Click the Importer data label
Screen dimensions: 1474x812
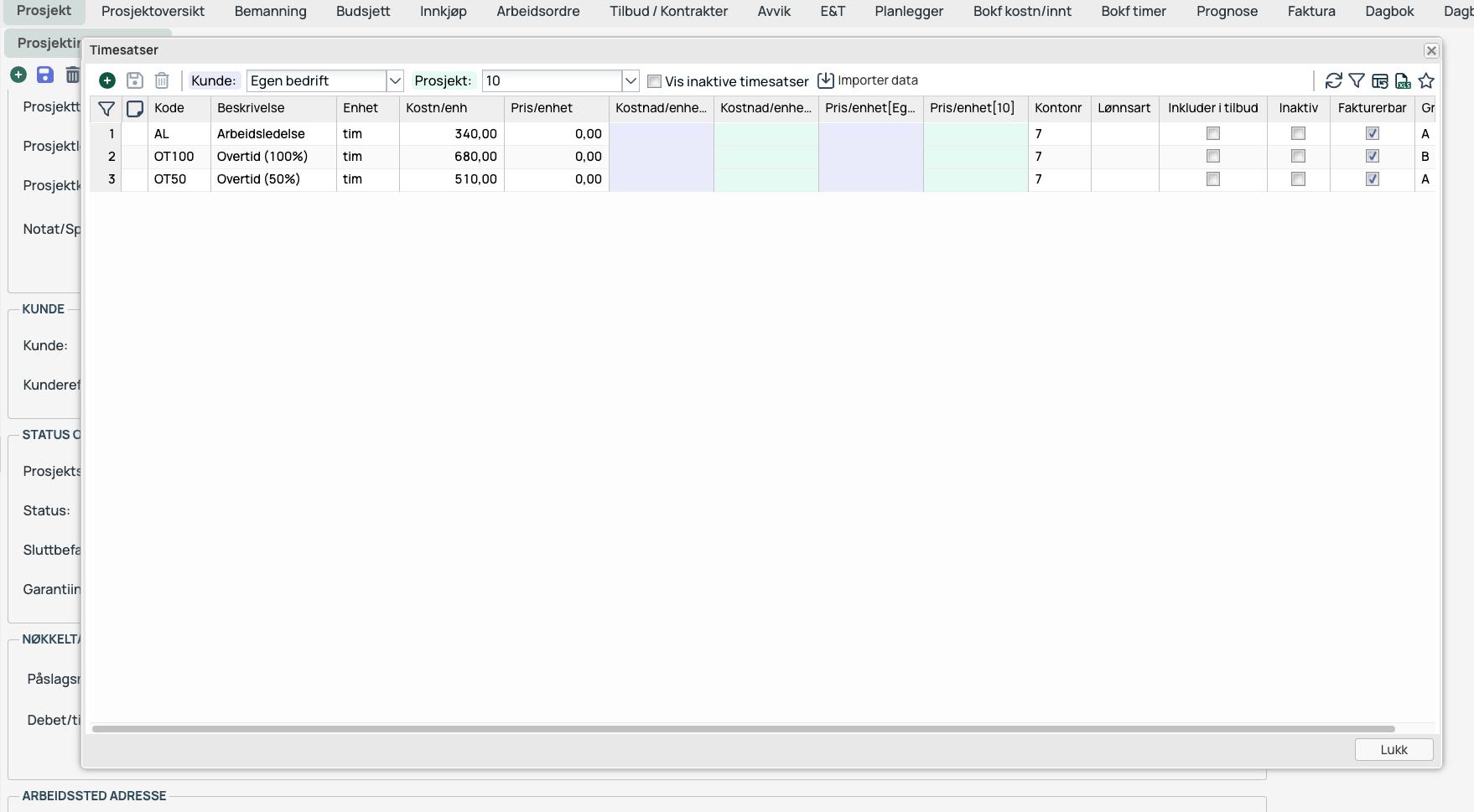[x=878, y=80]
